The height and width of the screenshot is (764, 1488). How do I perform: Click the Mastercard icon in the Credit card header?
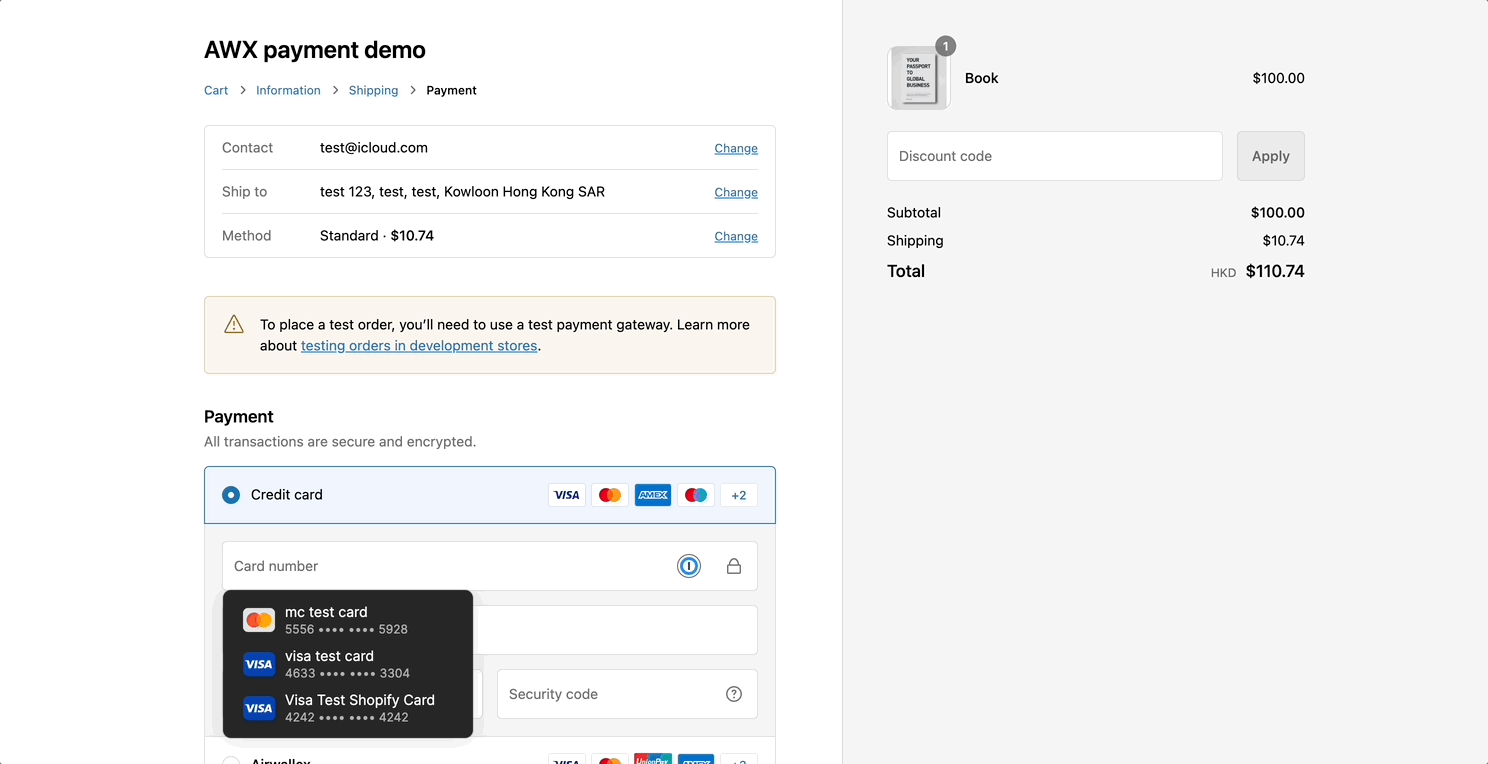609,494
